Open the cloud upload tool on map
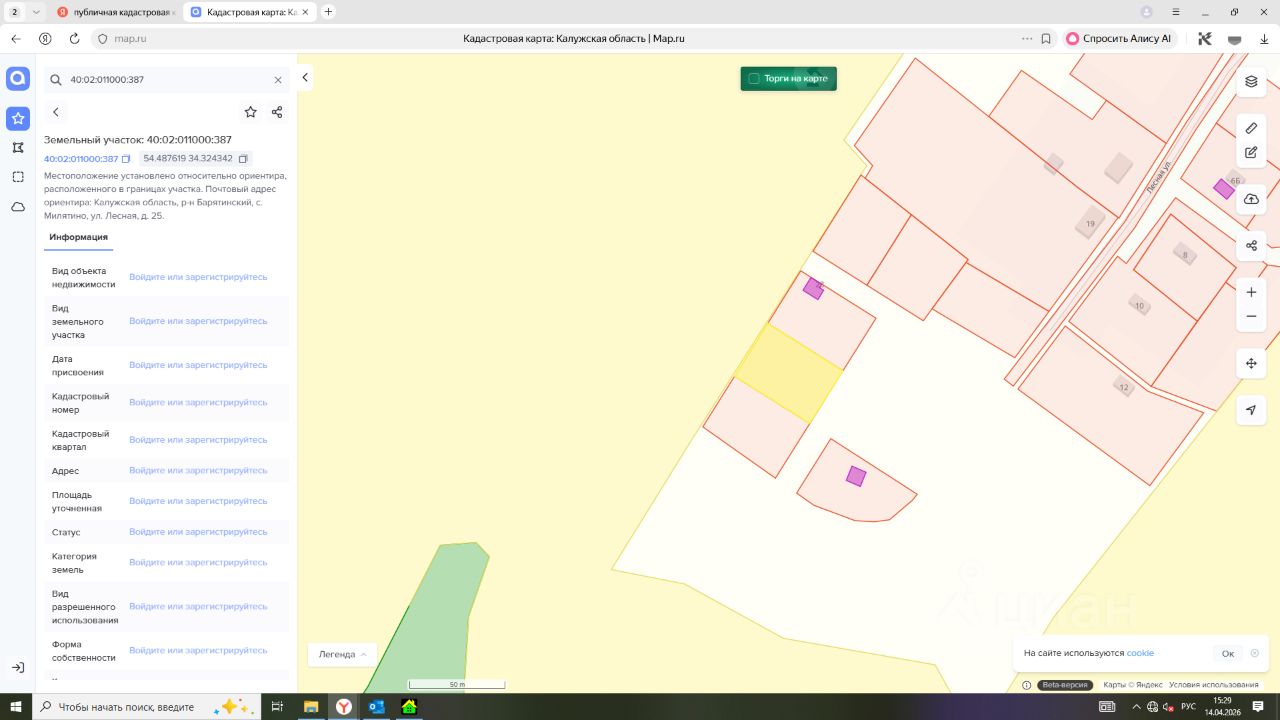 pyautogui.click(x=1251, y=199)
